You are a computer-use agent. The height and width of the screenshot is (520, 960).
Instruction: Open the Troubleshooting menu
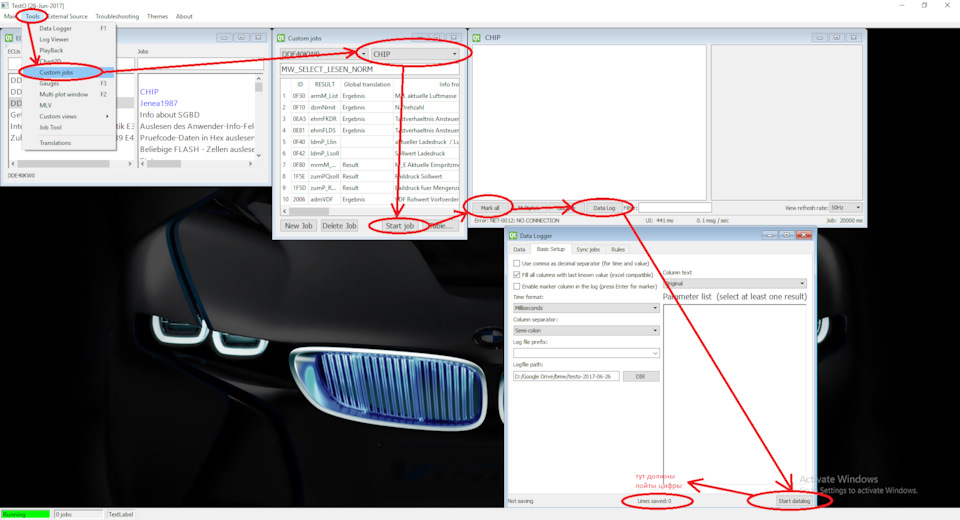(117, 17)
